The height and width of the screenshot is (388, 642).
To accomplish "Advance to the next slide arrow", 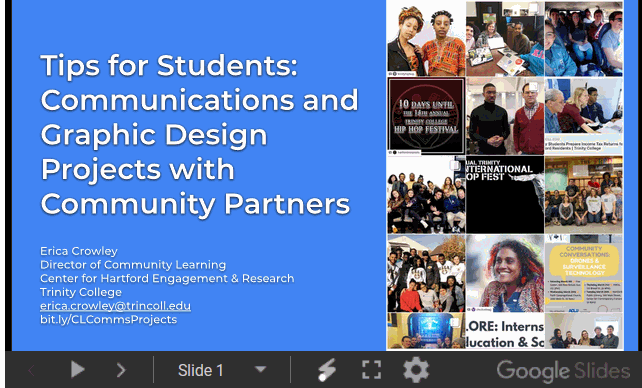I will 121,370.
